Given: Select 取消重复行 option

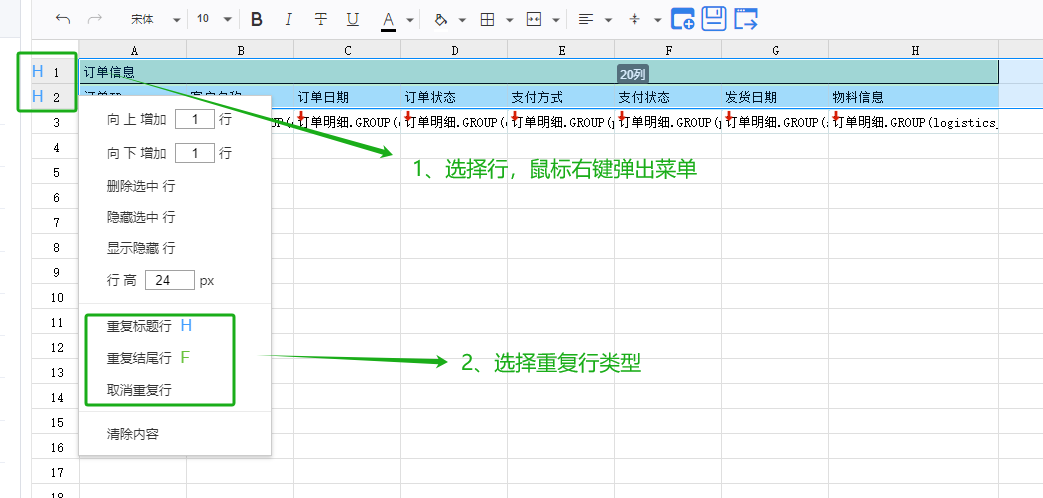Looking at the screenshot, I should pyautogui.click(x=139, y=390).
